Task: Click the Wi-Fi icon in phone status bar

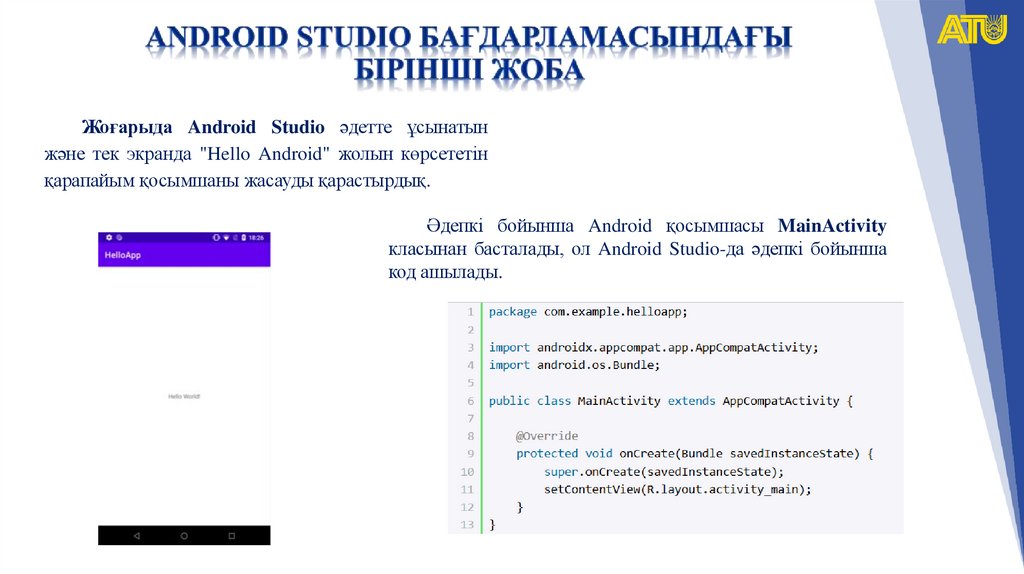Action: pyautogui.click(x=226, y=238)
